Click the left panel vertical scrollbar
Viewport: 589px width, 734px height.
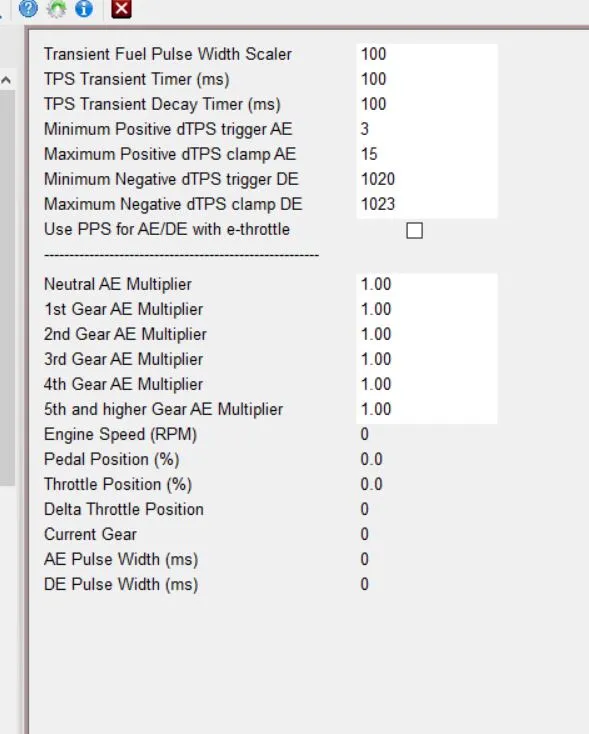(x=7, y=288)
